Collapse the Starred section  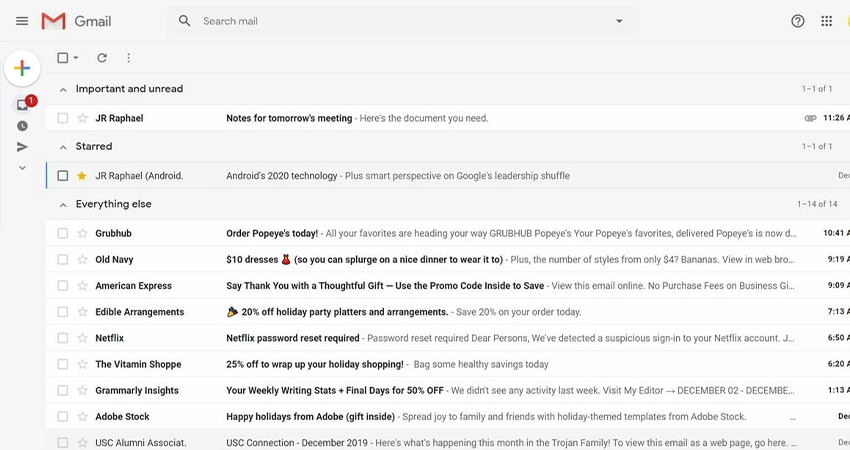tap(63, 147)
